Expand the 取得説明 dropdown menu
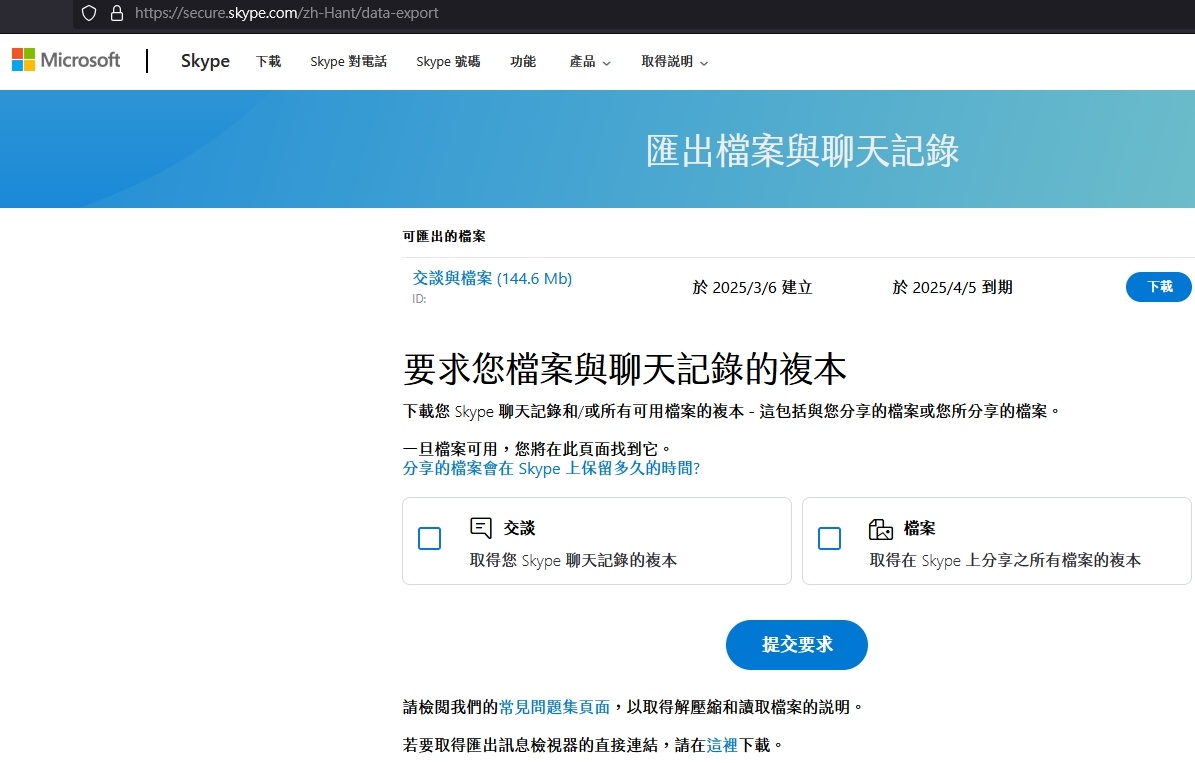Viewport: 1195px width, 763px height. [674, 62]
